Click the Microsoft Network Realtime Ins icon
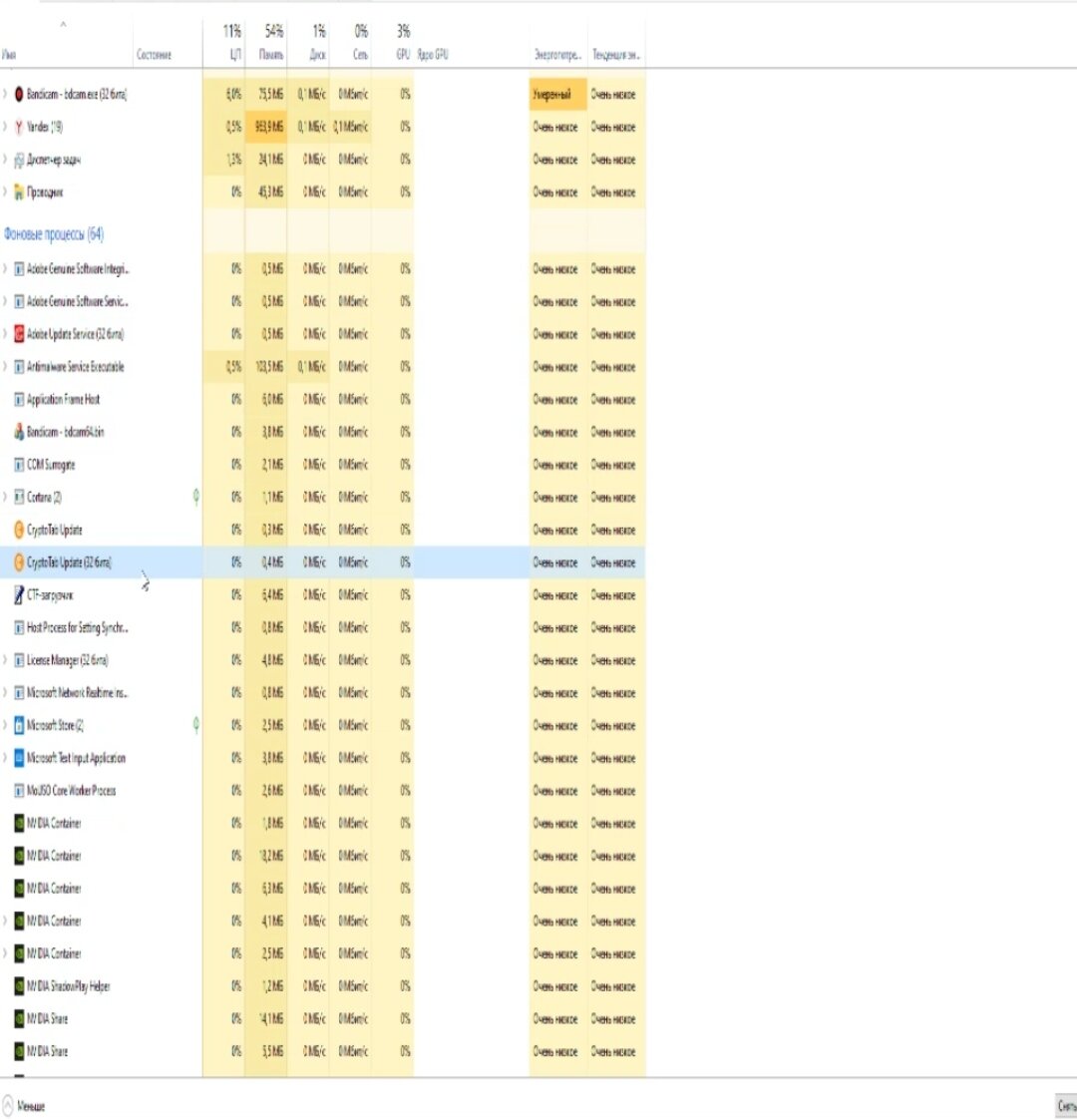Screen dimensions: 1077x1120 point(19,693)
